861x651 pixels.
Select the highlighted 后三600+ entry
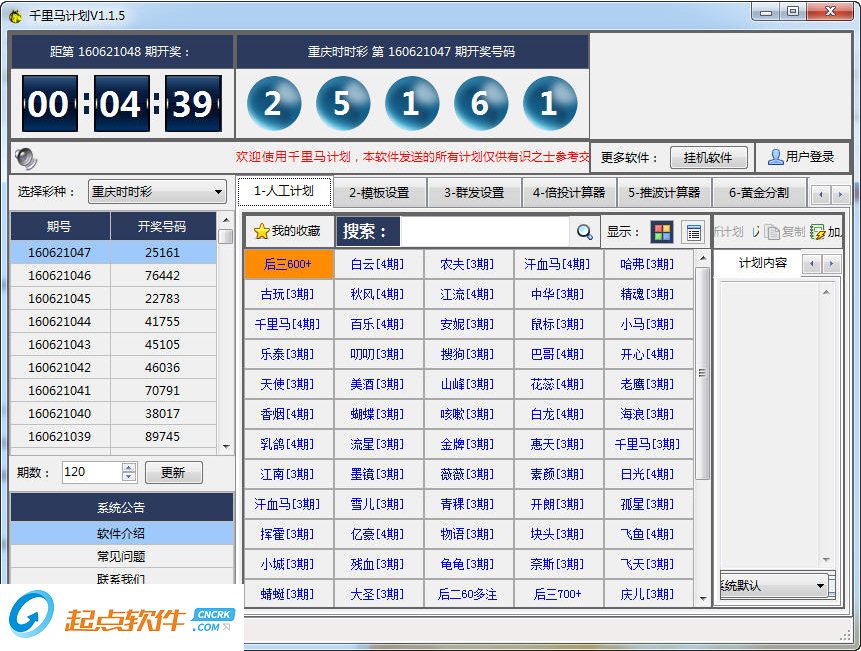tap(286, 264)
